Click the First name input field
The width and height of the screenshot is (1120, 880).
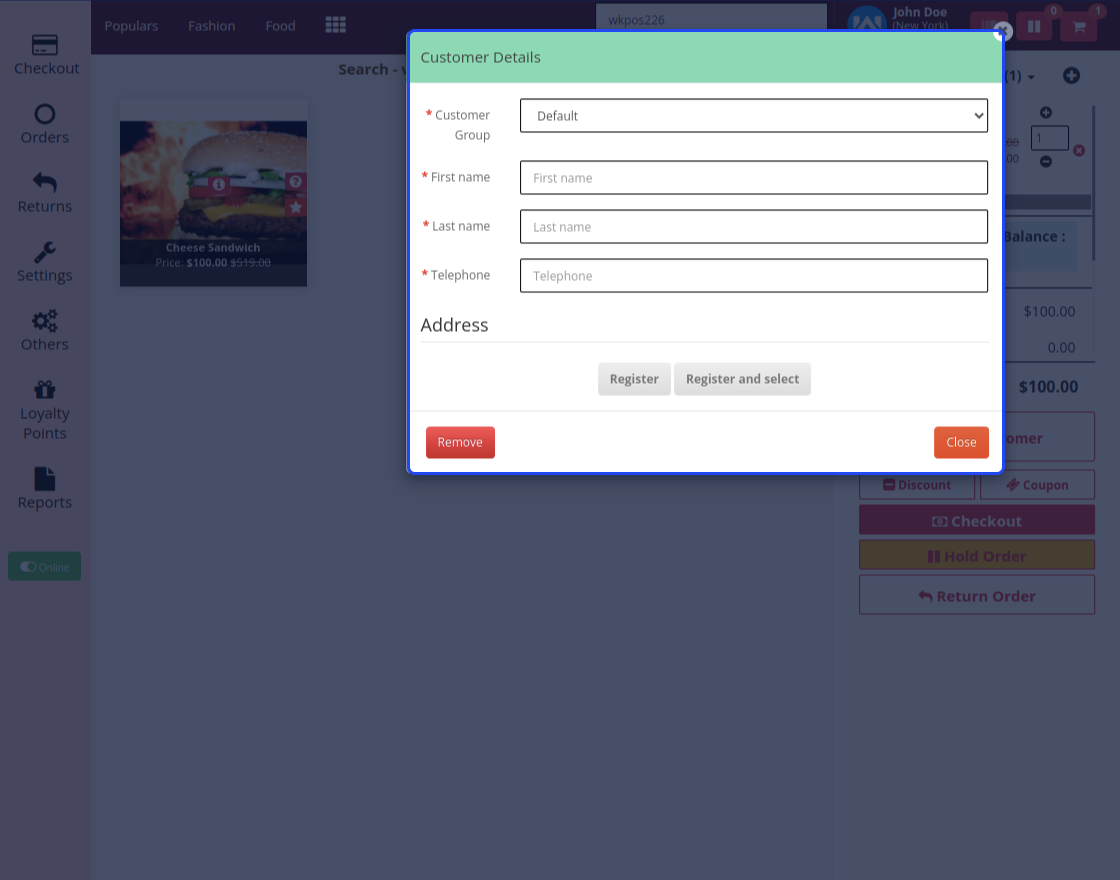click(753, 177)
